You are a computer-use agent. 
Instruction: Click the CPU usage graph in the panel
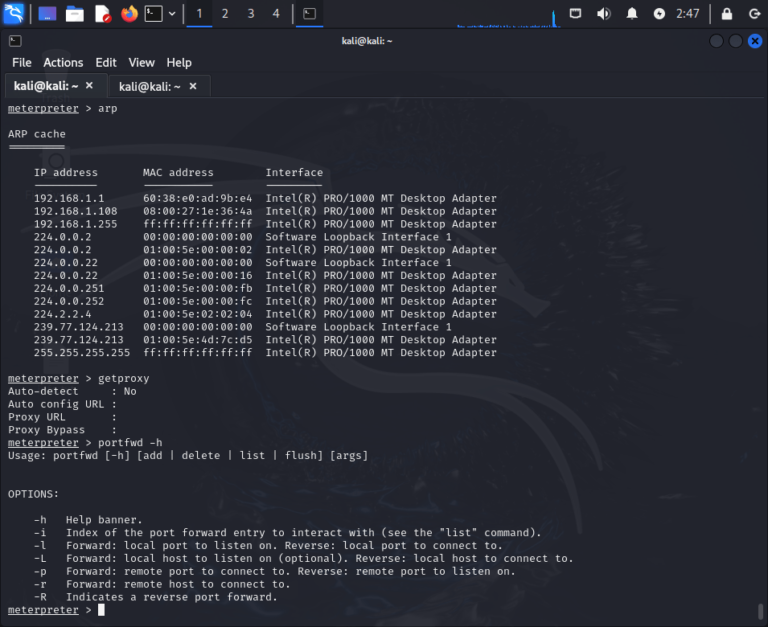(508, 19)
